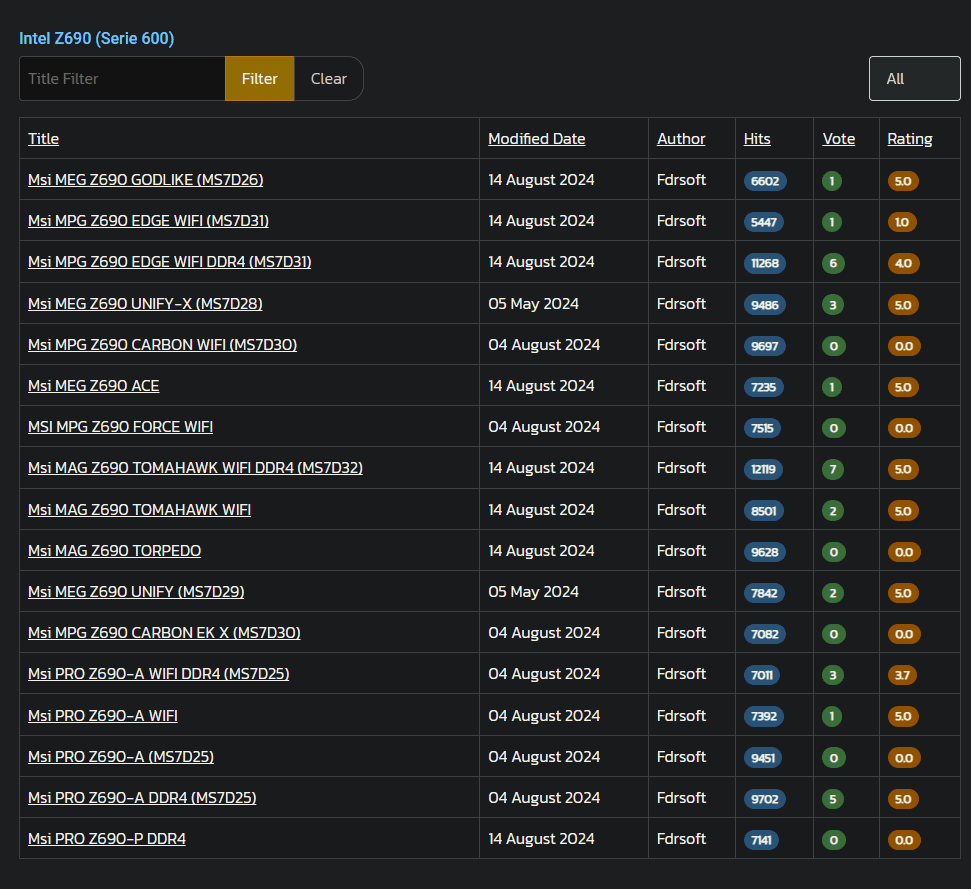Open Msi MPG Z690 EDGE WIFI DDR4 entry

[170, 262]
